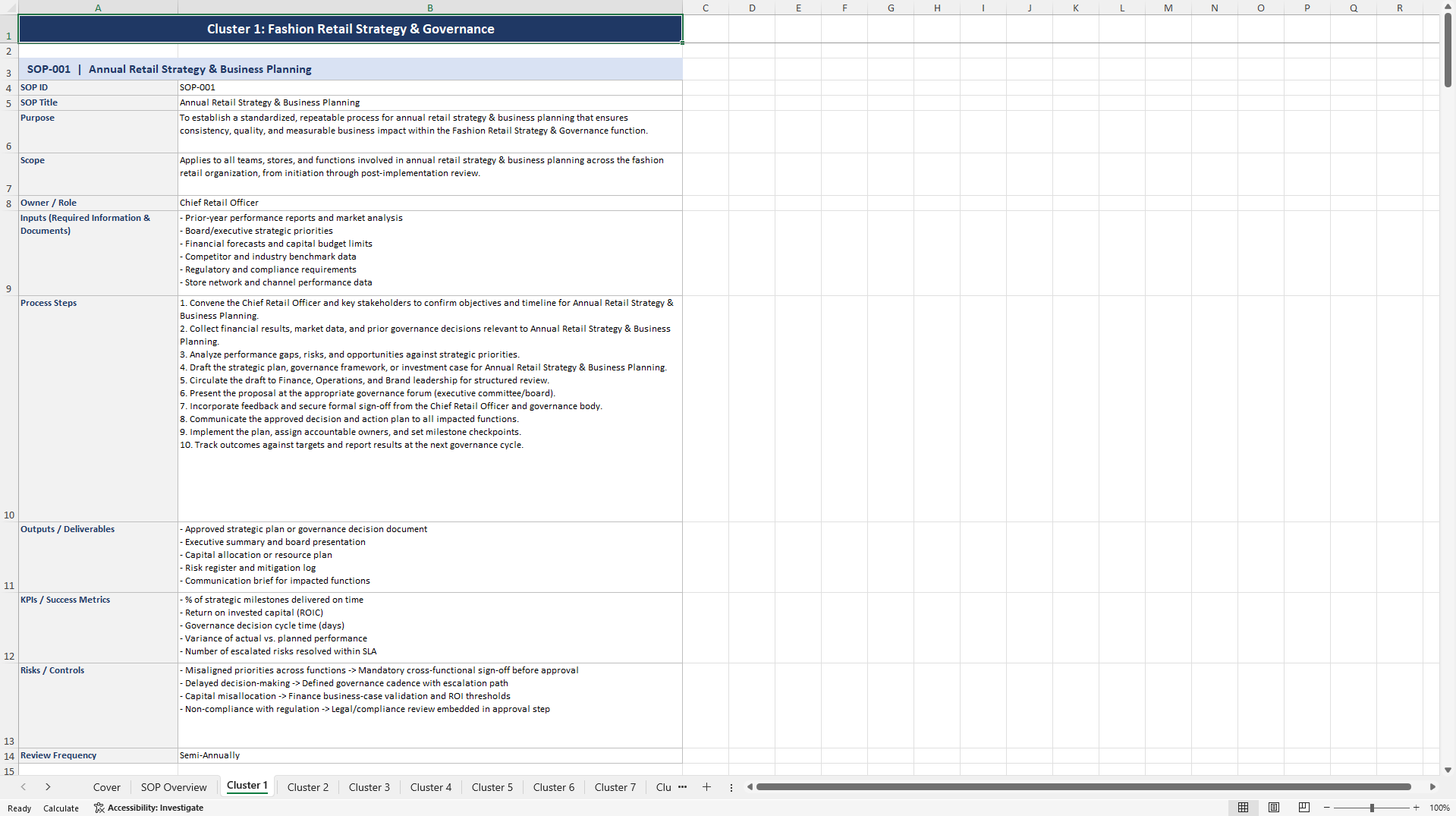Switch to Cluster 5 sheet
The height and width of the screenshot is (816, 1456).
(x=492, y=787)
